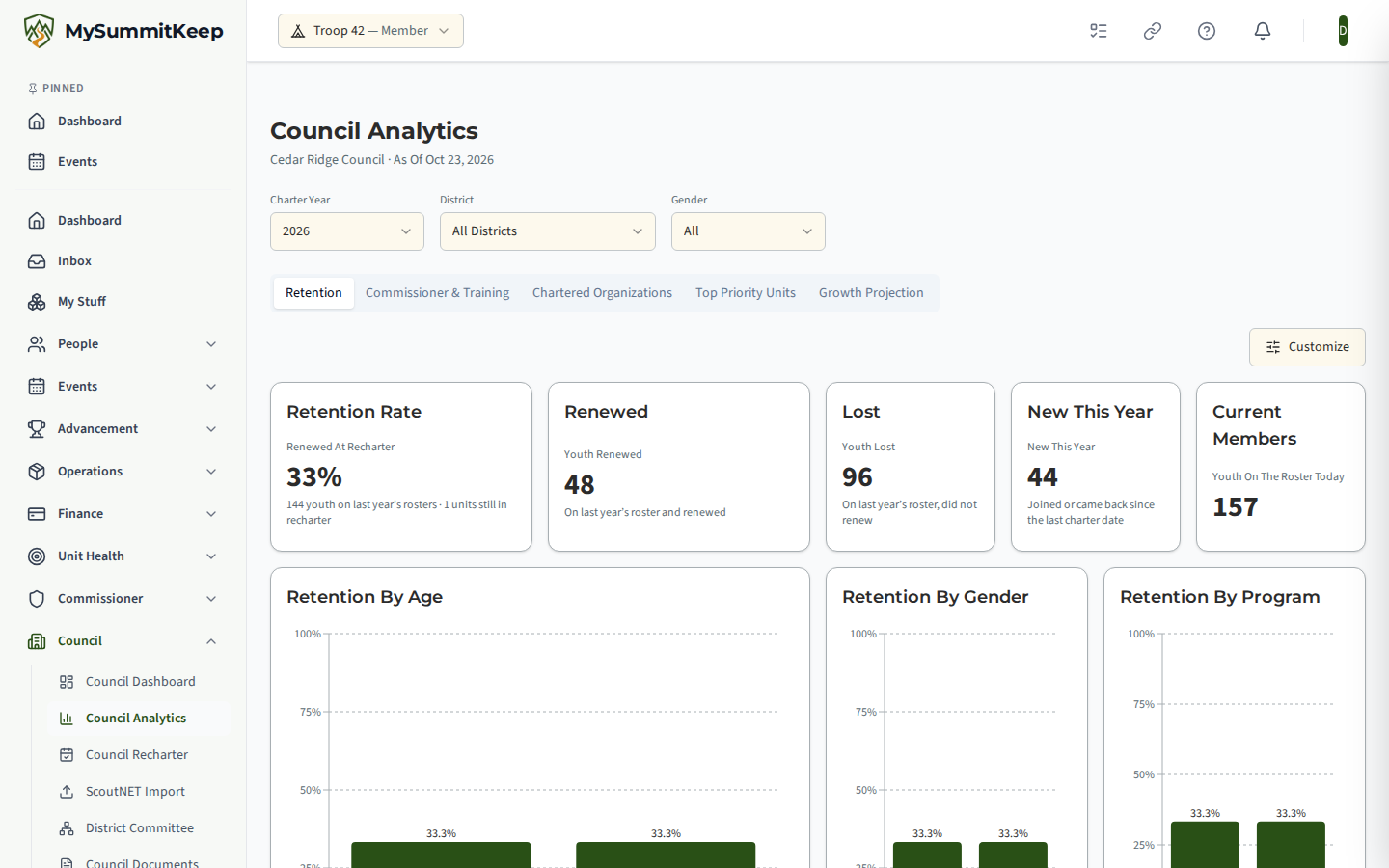Open District Committee link
The image size is (1389, 868).
139,828
